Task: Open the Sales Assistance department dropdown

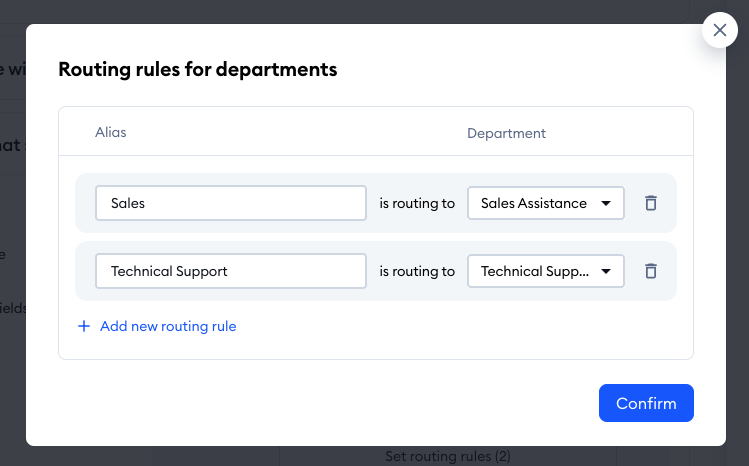Action: (x=545, y=203)
